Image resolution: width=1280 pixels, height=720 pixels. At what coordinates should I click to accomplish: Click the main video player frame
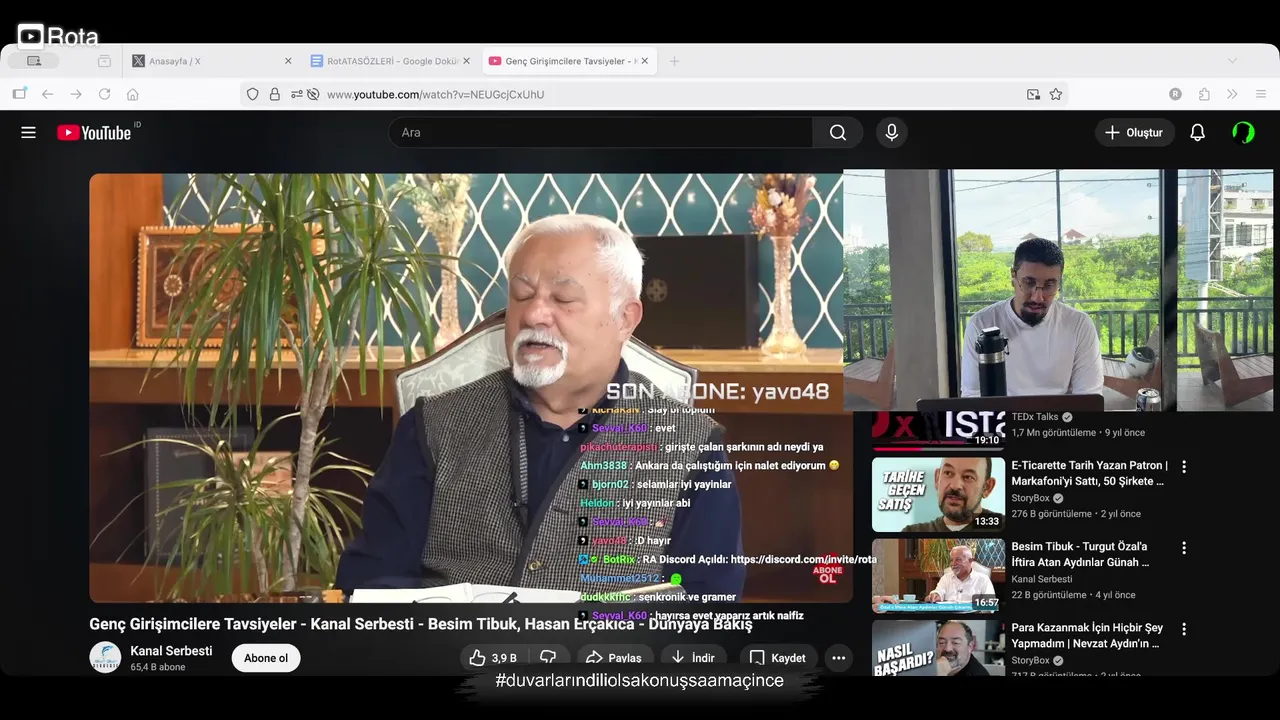tap(470, 388)
